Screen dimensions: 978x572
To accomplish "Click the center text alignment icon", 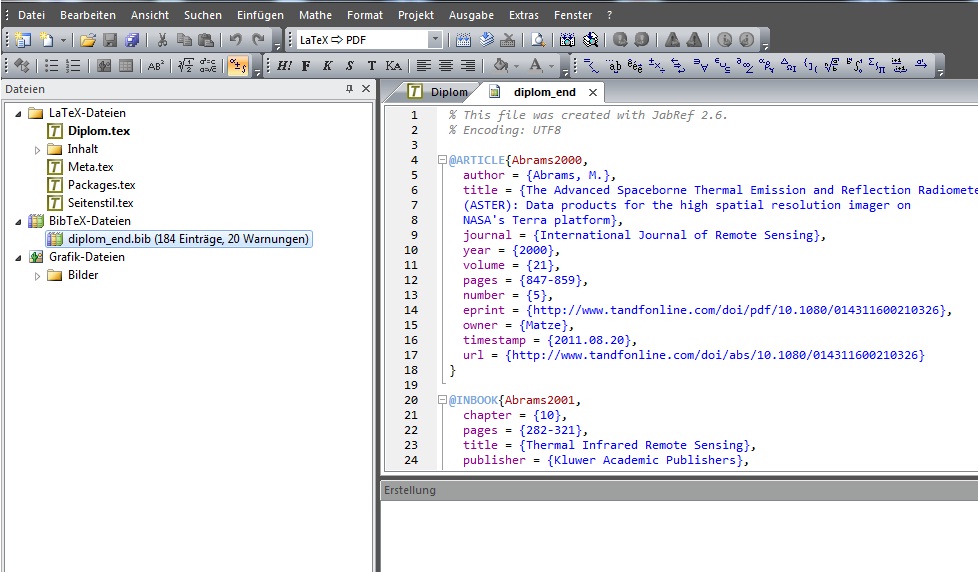I will (445, 66).
